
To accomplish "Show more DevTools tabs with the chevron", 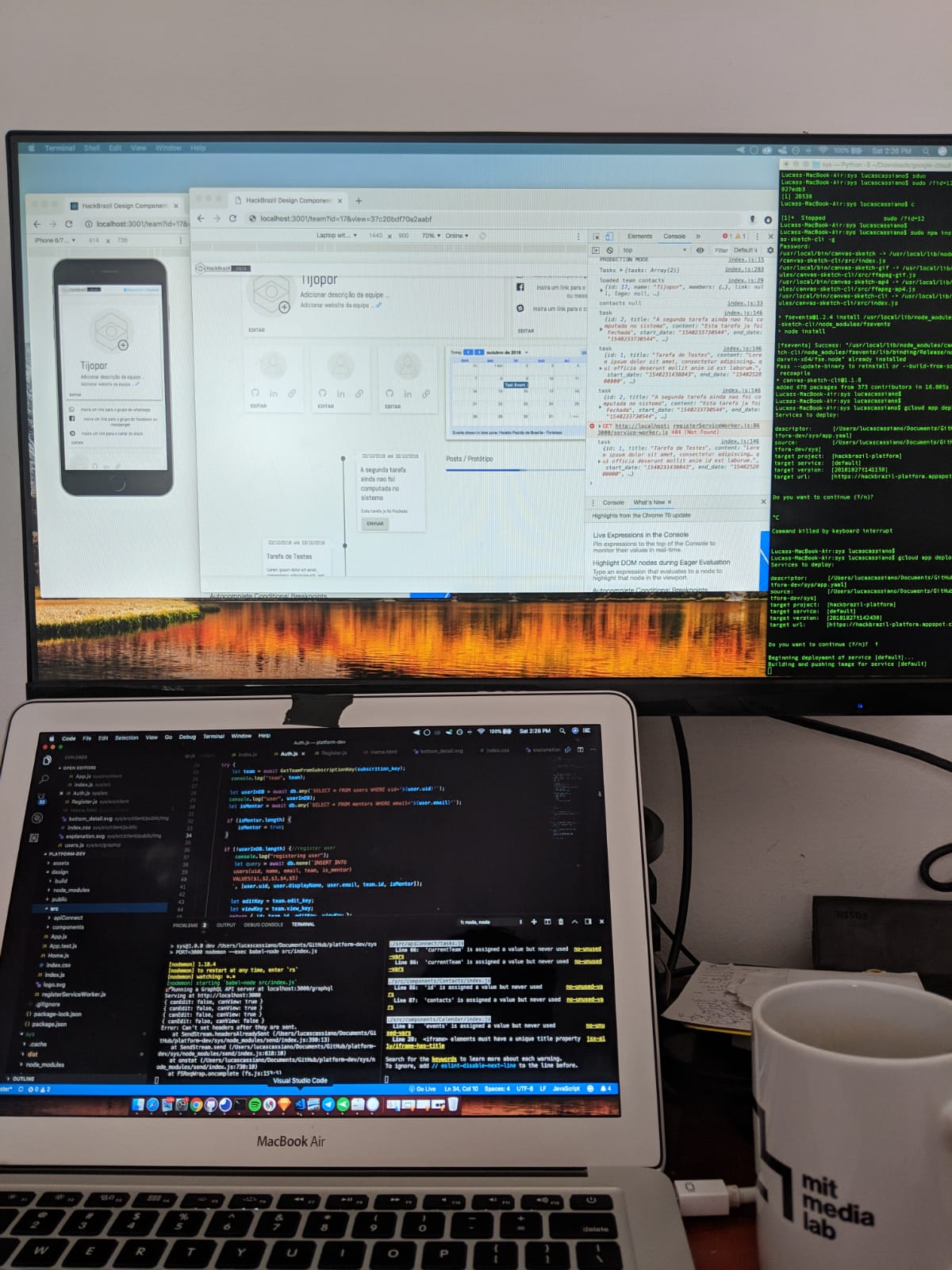I will [x=698, y=237].
